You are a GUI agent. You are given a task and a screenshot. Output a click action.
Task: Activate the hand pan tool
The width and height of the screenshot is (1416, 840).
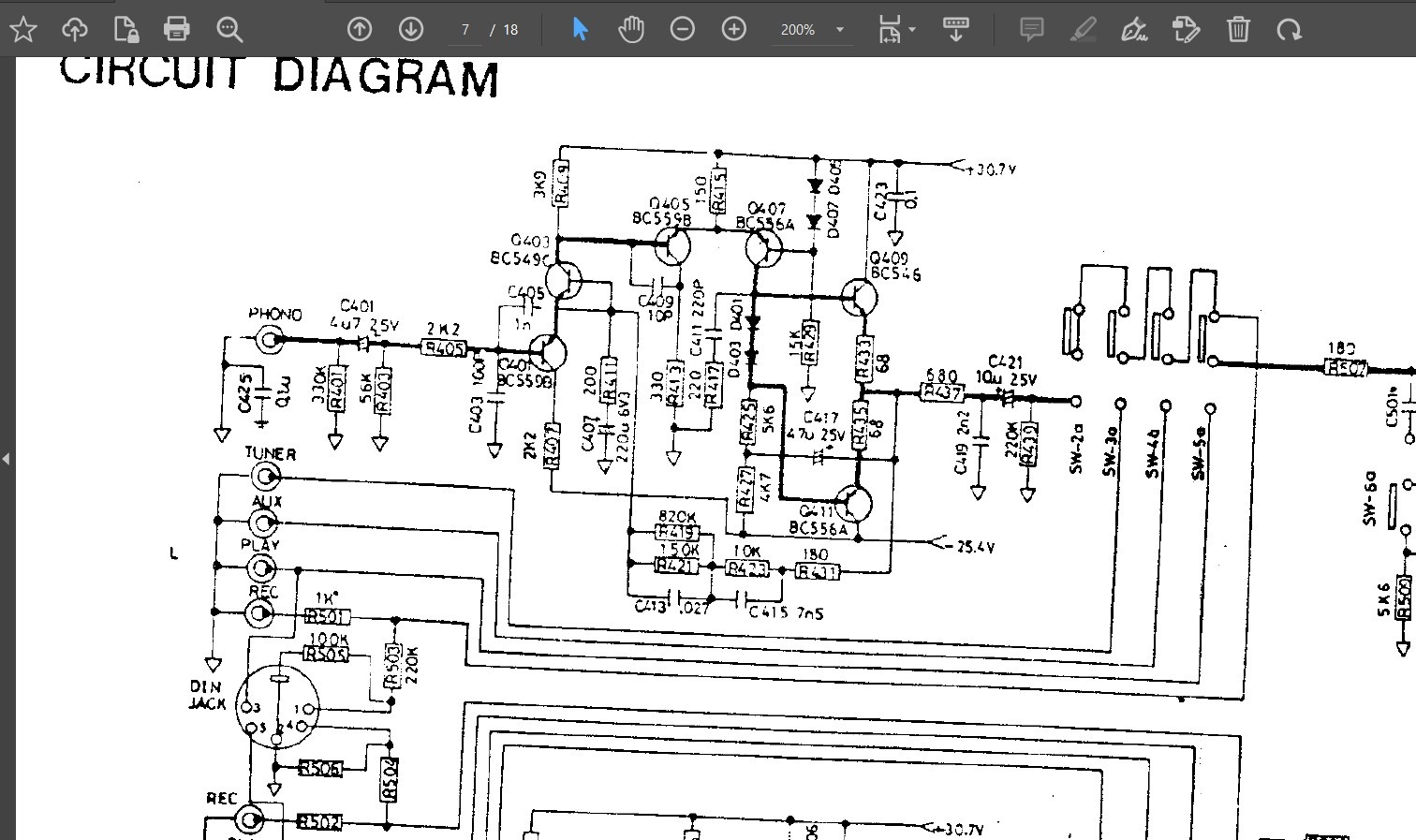631,30
